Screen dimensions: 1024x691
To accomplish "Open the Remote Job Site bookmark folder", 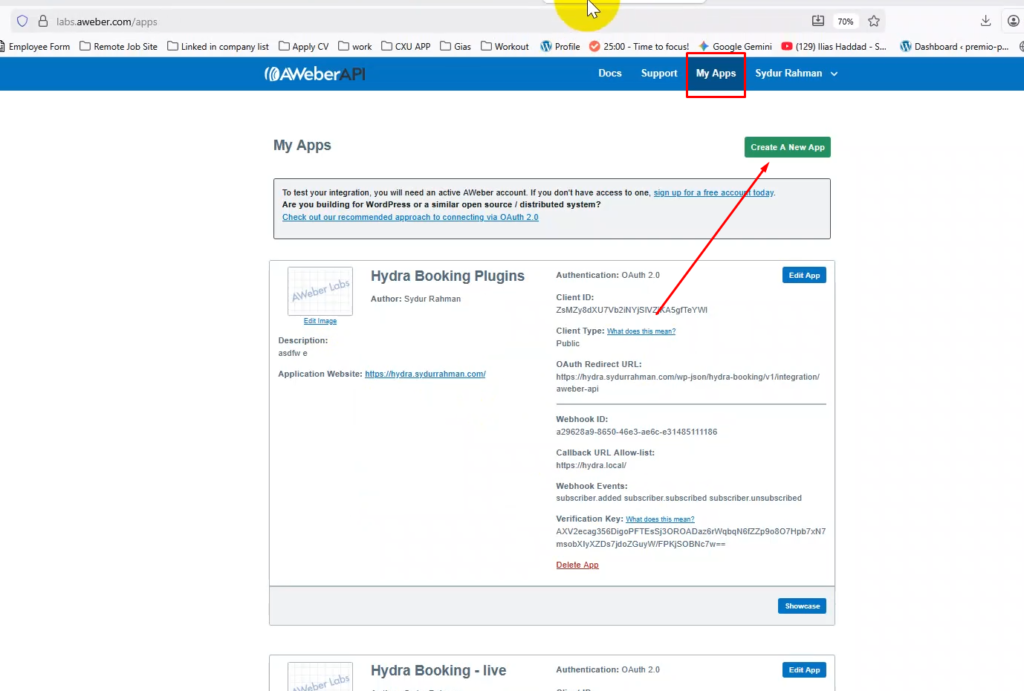I will point(118,46).
